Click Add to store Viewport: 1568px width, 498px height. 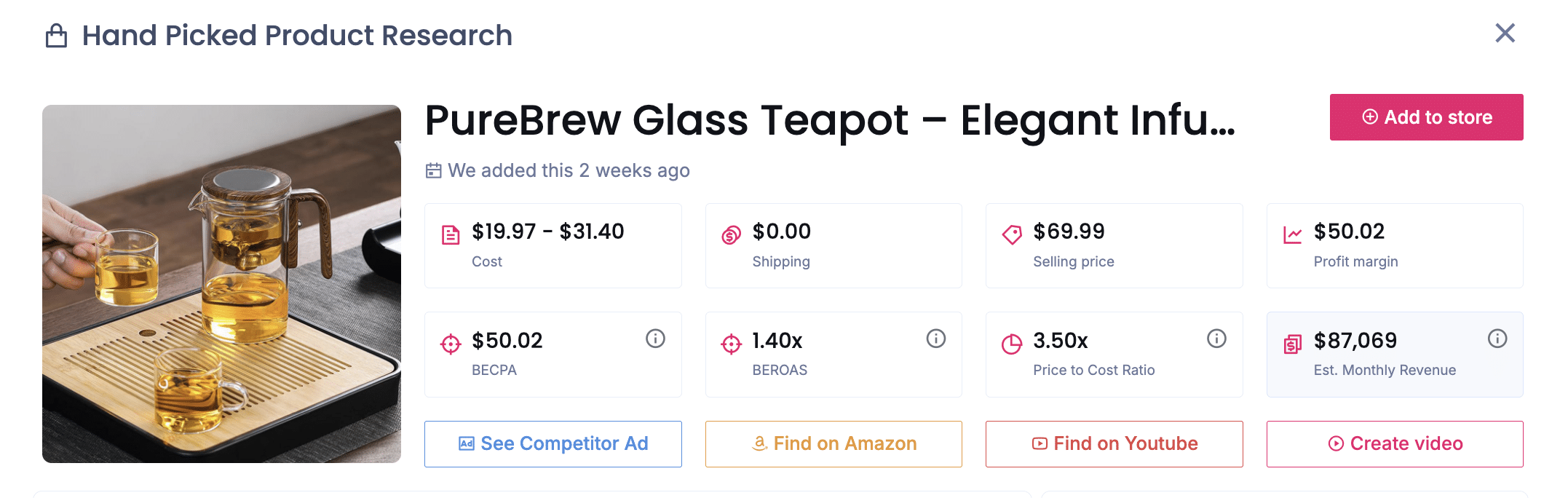pyautogui.click(x=1426, y=116)
